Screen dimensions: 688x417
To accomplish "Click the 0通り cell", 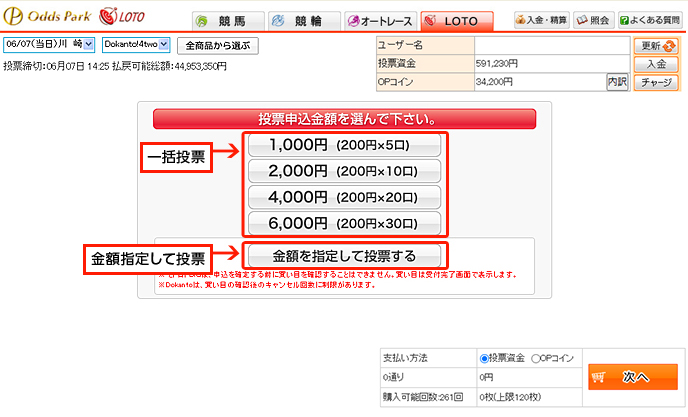I will pos(428,377).
